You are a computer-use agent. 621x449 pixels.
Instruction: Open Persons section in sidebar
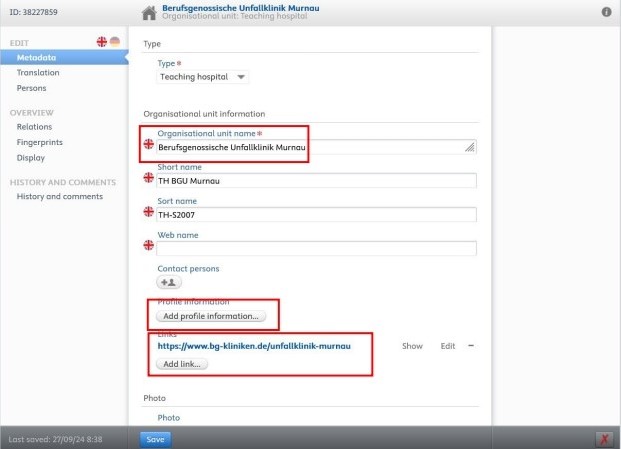tap(31, 88)
